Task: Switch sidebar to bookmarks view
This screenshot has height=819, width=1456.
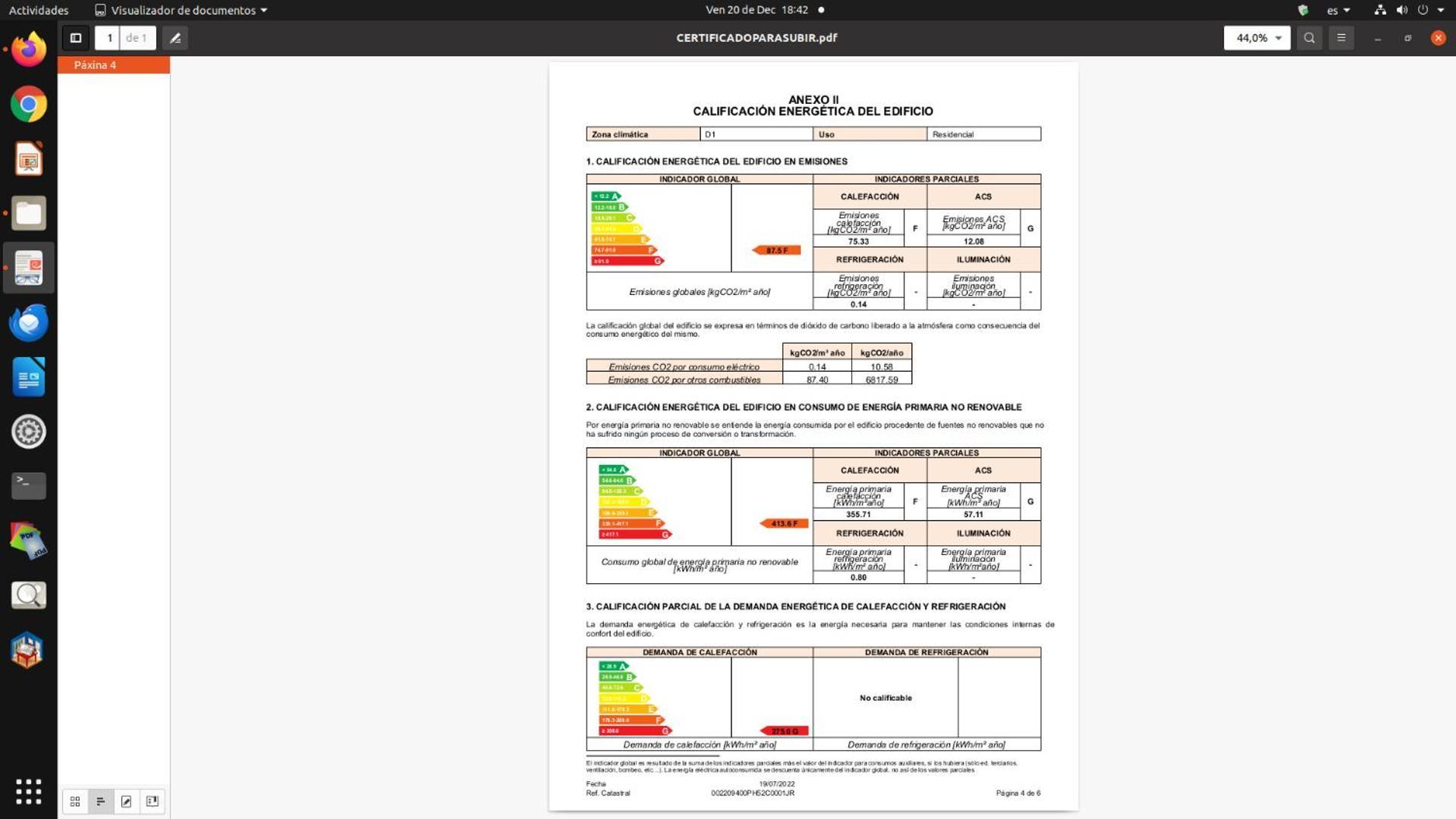Action: pos(153,801)
